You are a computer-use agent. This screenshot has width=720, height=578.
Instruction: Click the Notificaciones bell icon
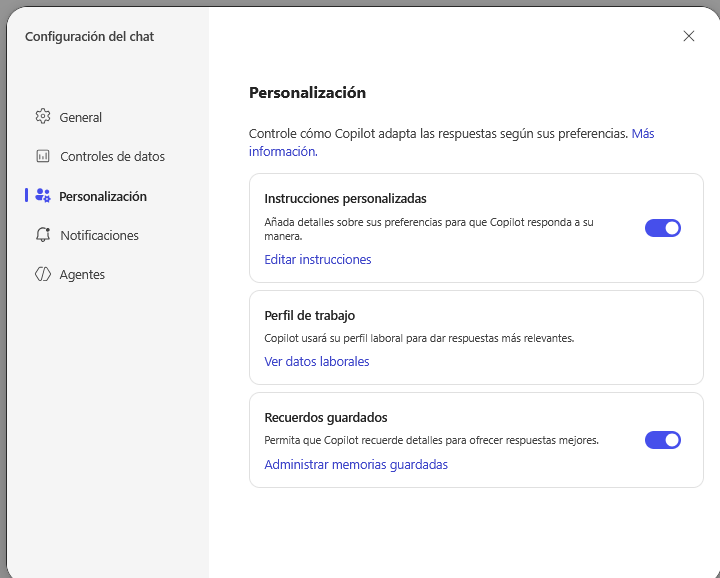pos(43,235)
